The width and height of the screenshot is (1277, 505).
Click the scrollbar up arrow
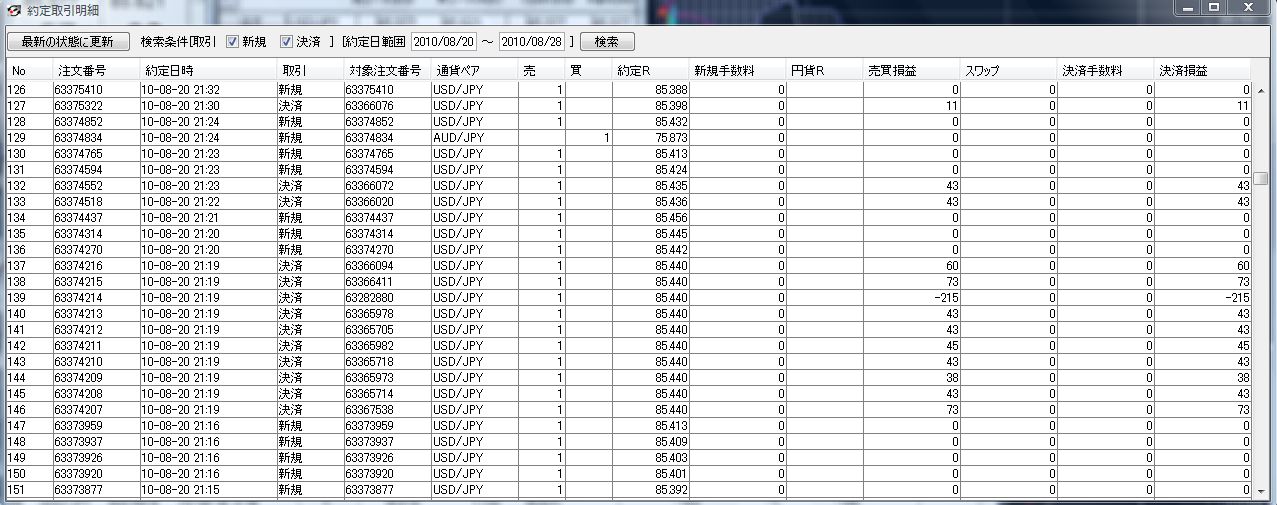(x=1261, y=91)
